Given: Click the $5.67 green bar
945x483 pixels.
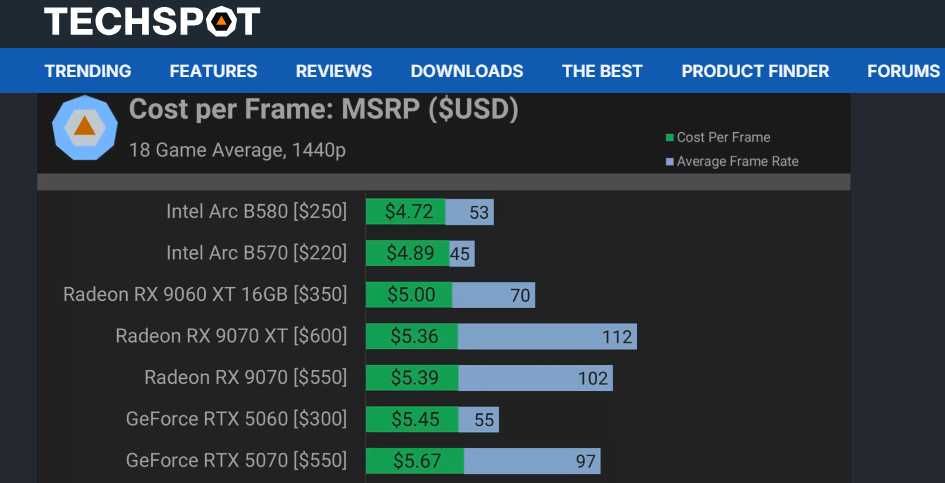Looking at the screenshot, I should point(415,461).
